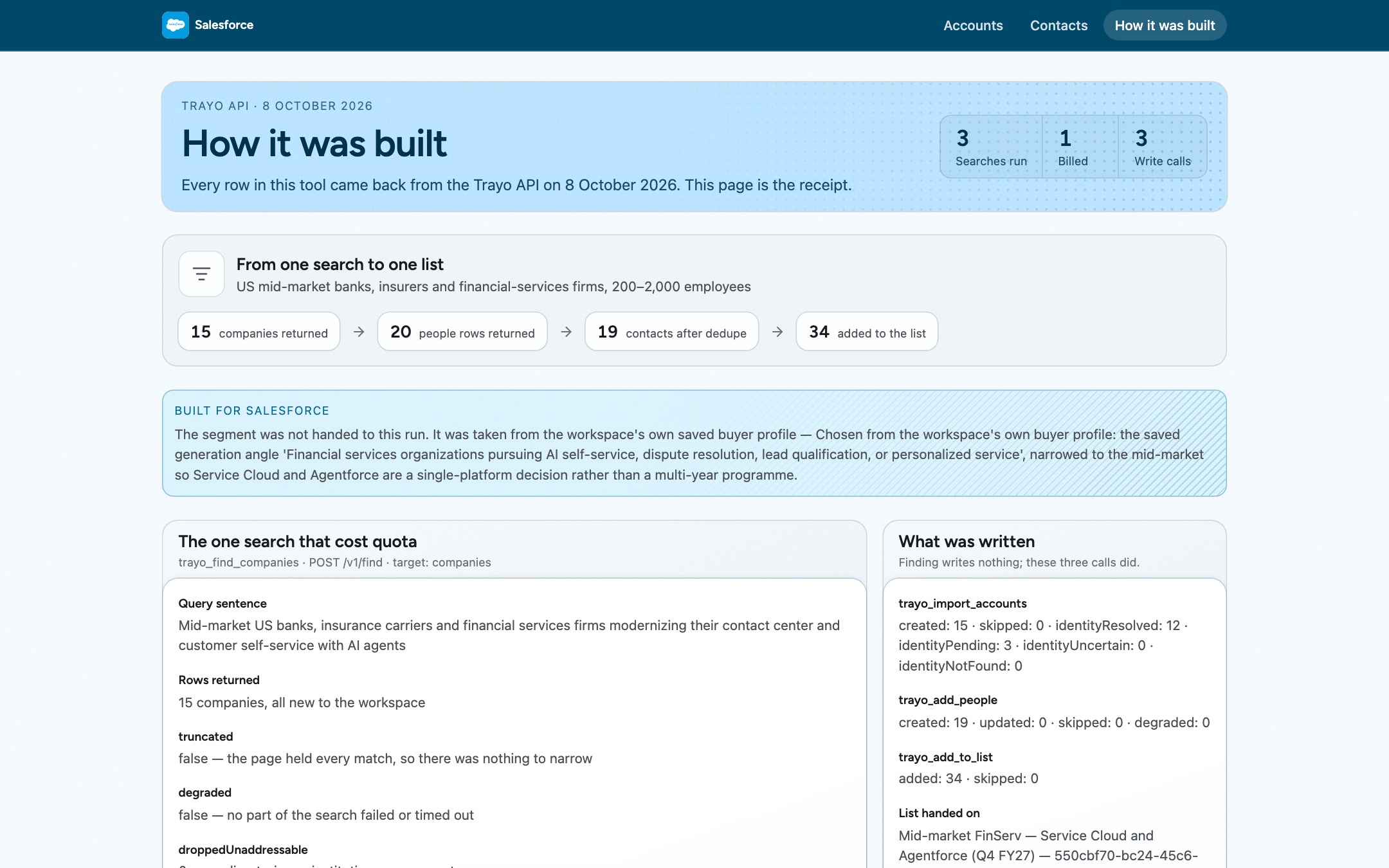
Task: Select the 15 companies returned chip
Action: 259,332
